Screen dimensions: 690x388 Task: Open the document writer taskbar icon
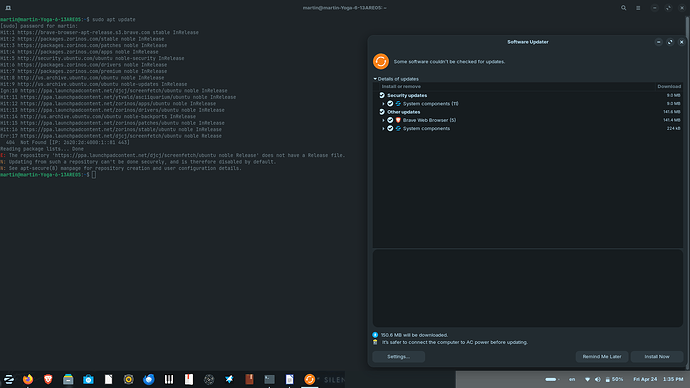pos(289,379)
